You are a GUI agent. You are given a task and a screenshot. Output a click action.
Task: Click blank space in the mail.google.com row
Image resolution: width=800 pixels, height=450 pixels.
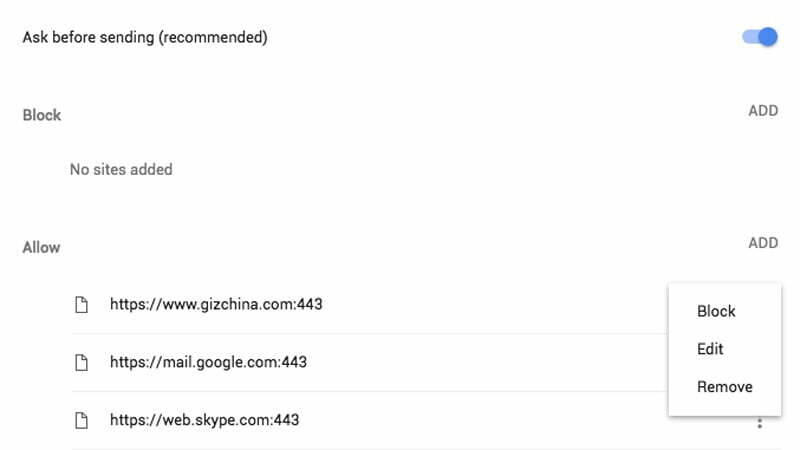(x=485, y=363)
